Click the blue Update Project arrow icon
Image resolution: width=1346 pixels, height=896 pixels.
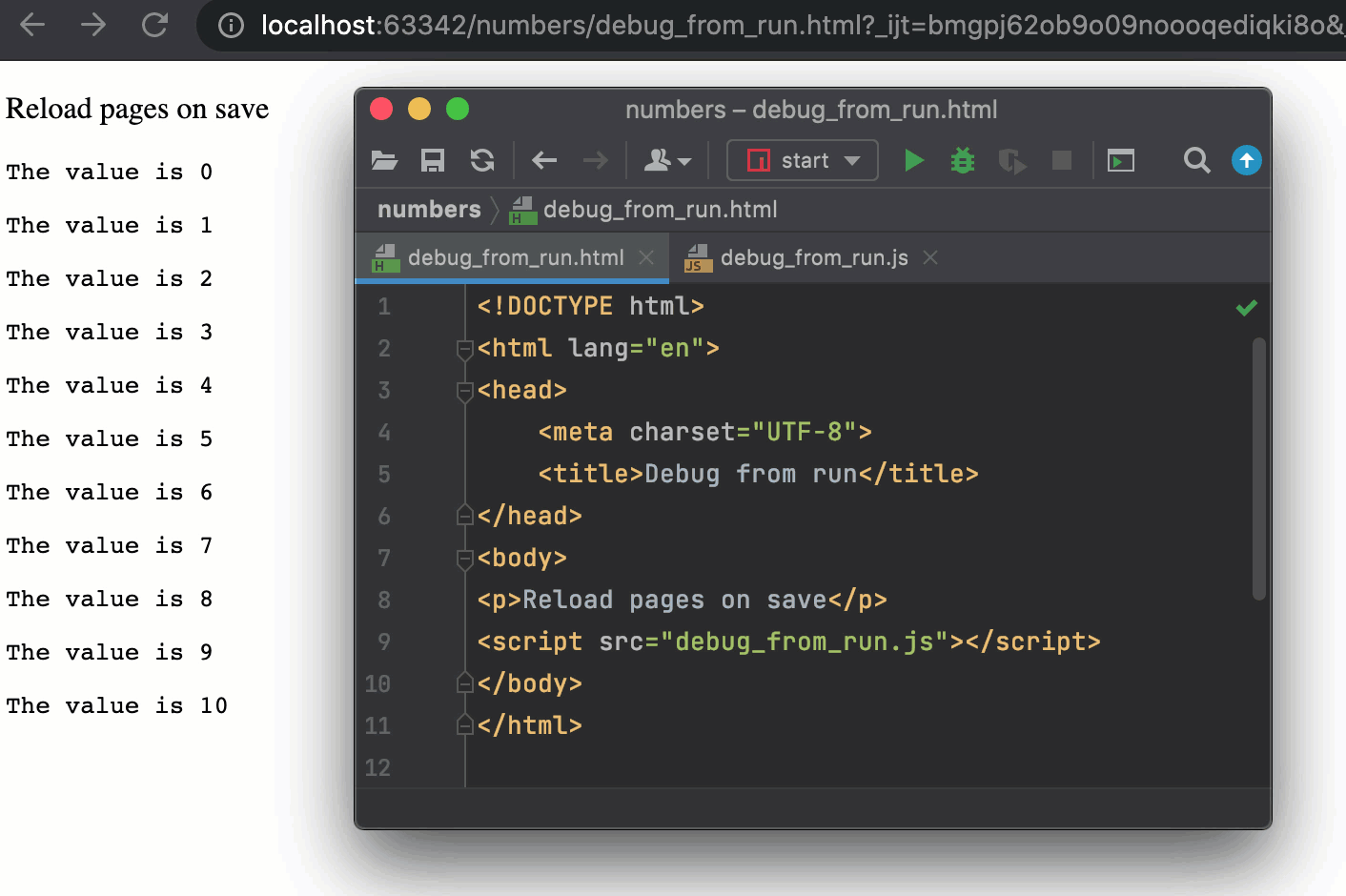[x=1246, y=160]
